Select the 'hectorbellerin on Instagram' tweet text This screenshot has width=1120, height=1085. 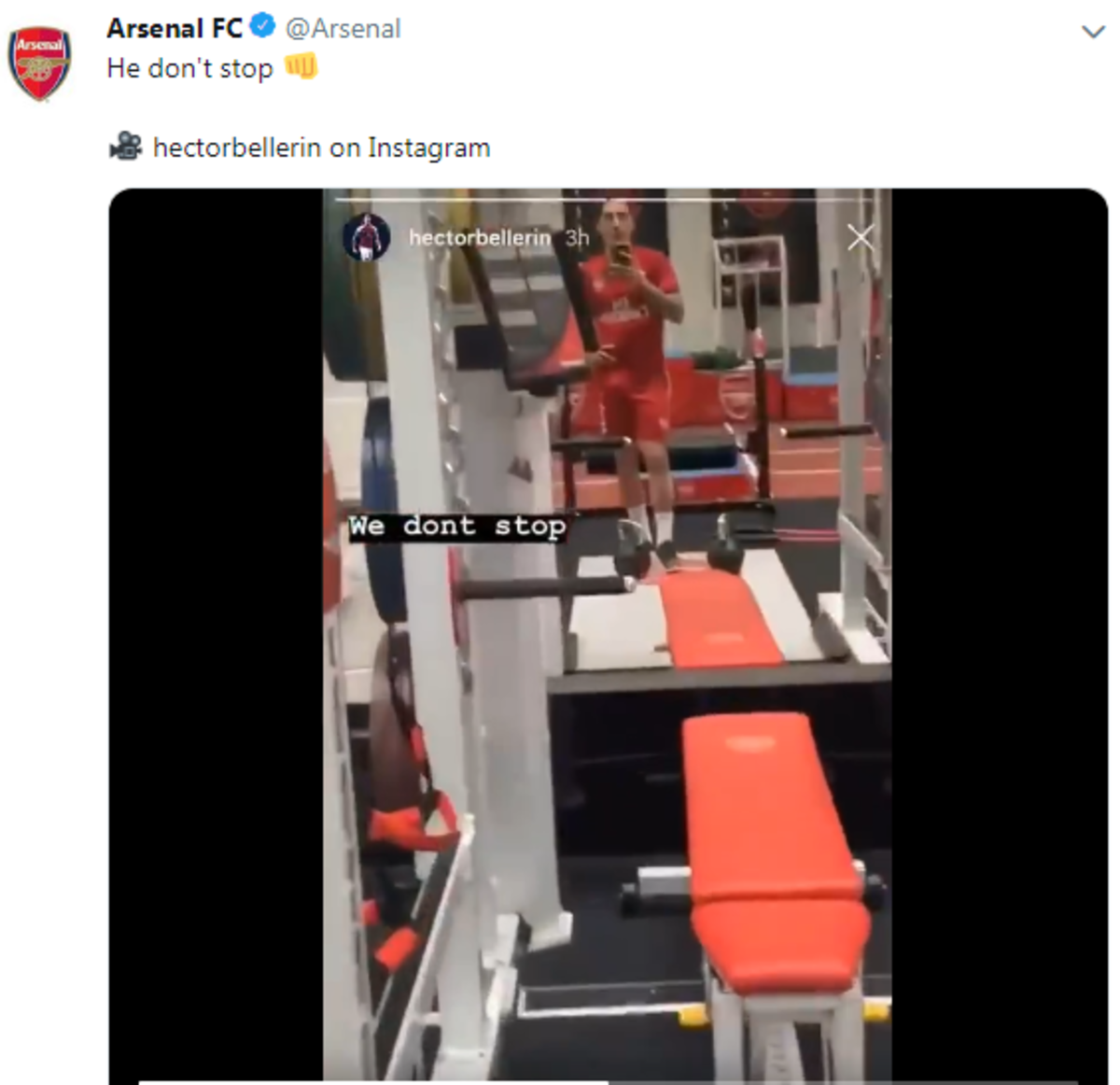tap(321, 148)
